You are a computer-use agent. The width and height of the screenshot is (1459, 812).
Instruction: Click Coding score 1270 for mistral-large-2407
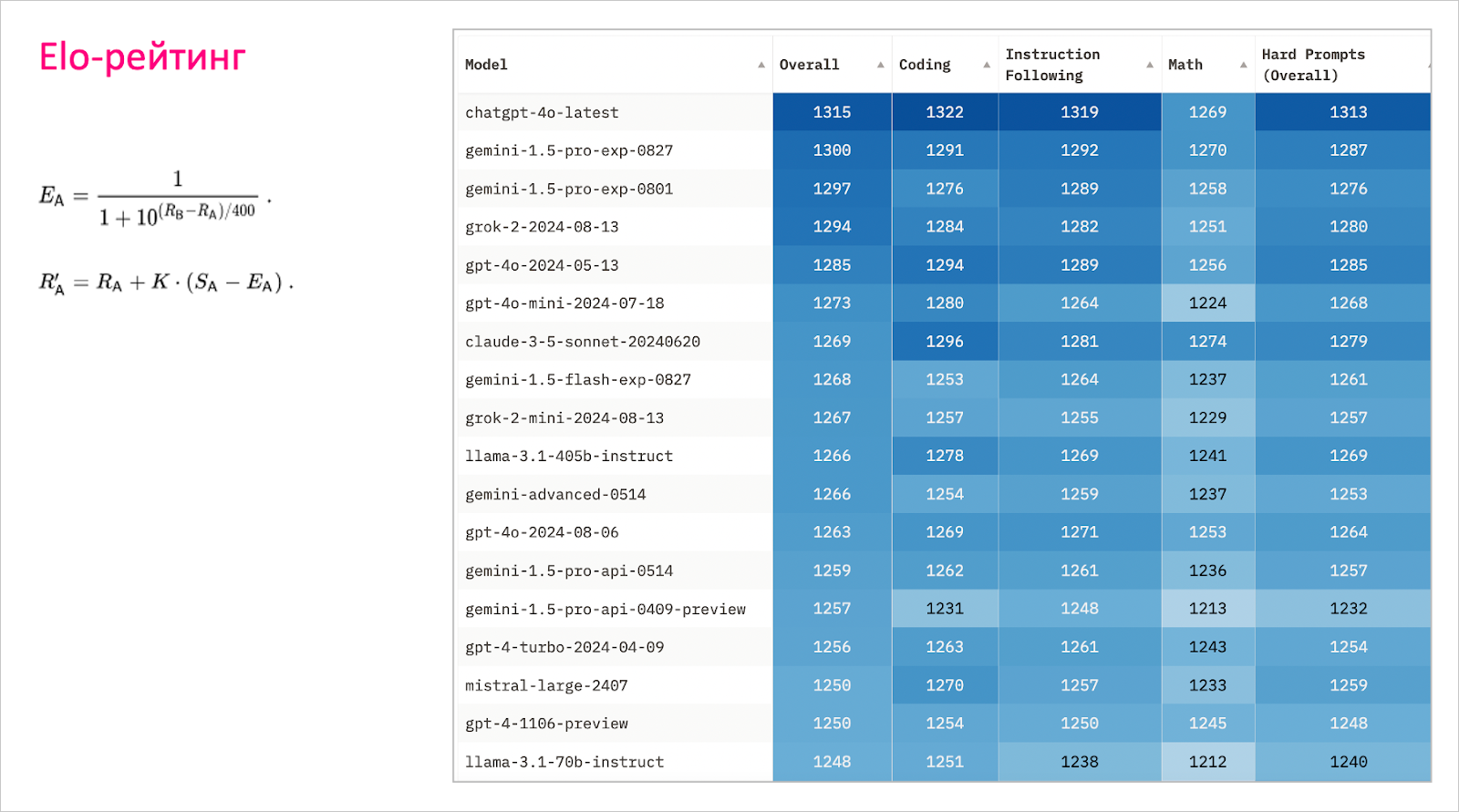coord(945,685)
